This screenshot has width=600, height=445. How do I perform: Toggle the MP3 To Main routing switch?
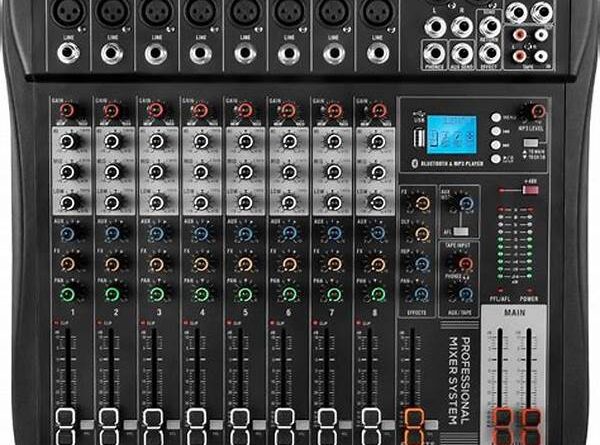click(532, 144)
